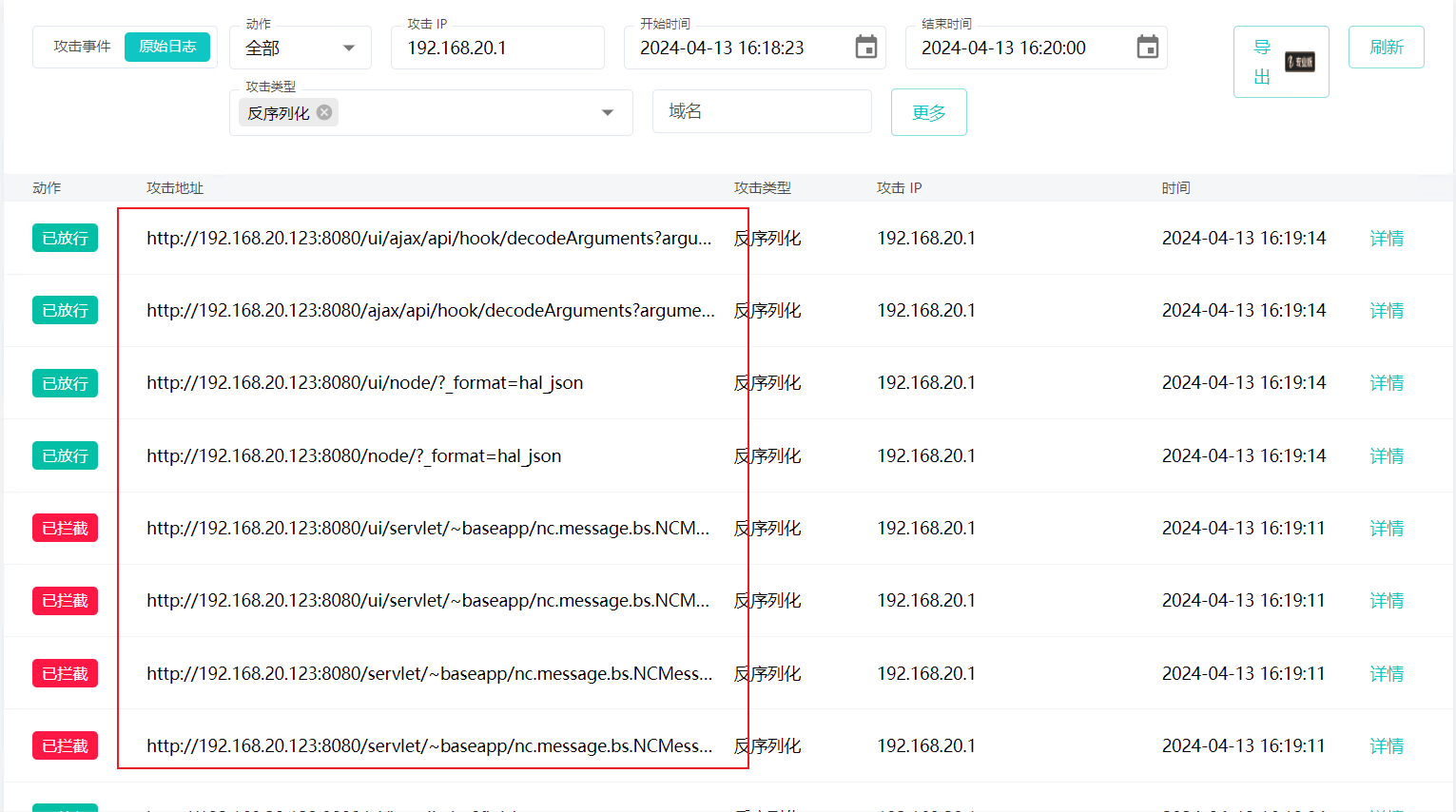Focus the 域名 domain input field

[762, 111]
